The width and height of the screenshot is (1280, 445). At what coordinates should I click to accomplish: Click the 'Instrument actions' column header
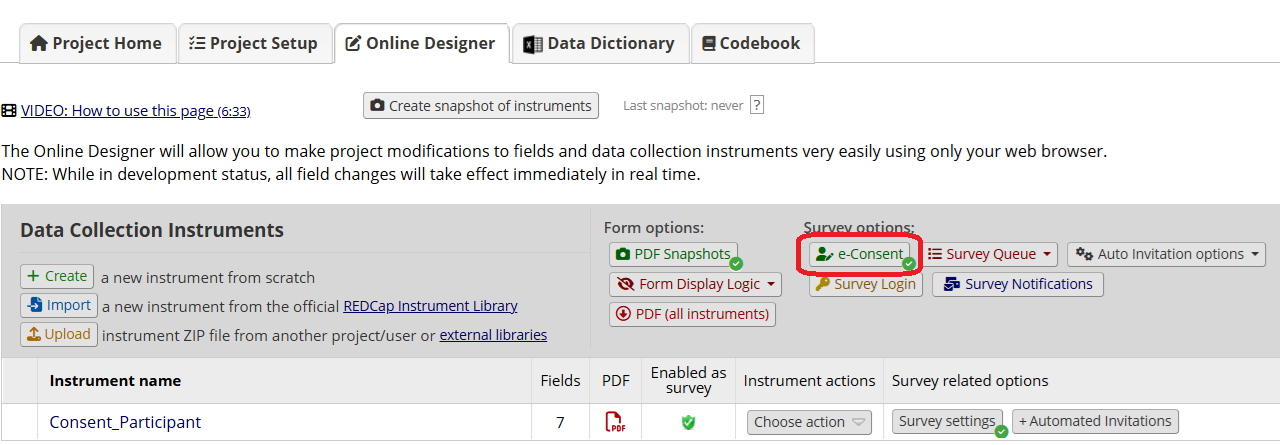click(809, 380)
